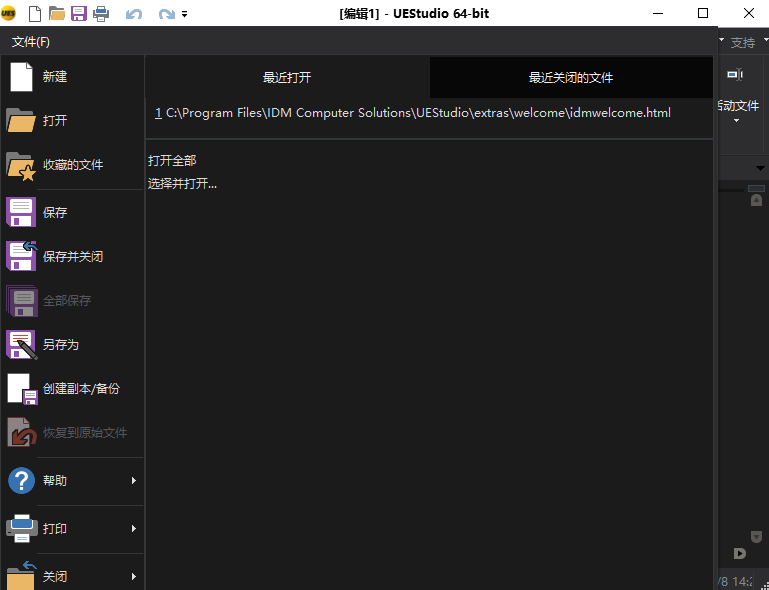Save using the title bar floppy icon
This screenshot has width=769, height=590.
79,14
